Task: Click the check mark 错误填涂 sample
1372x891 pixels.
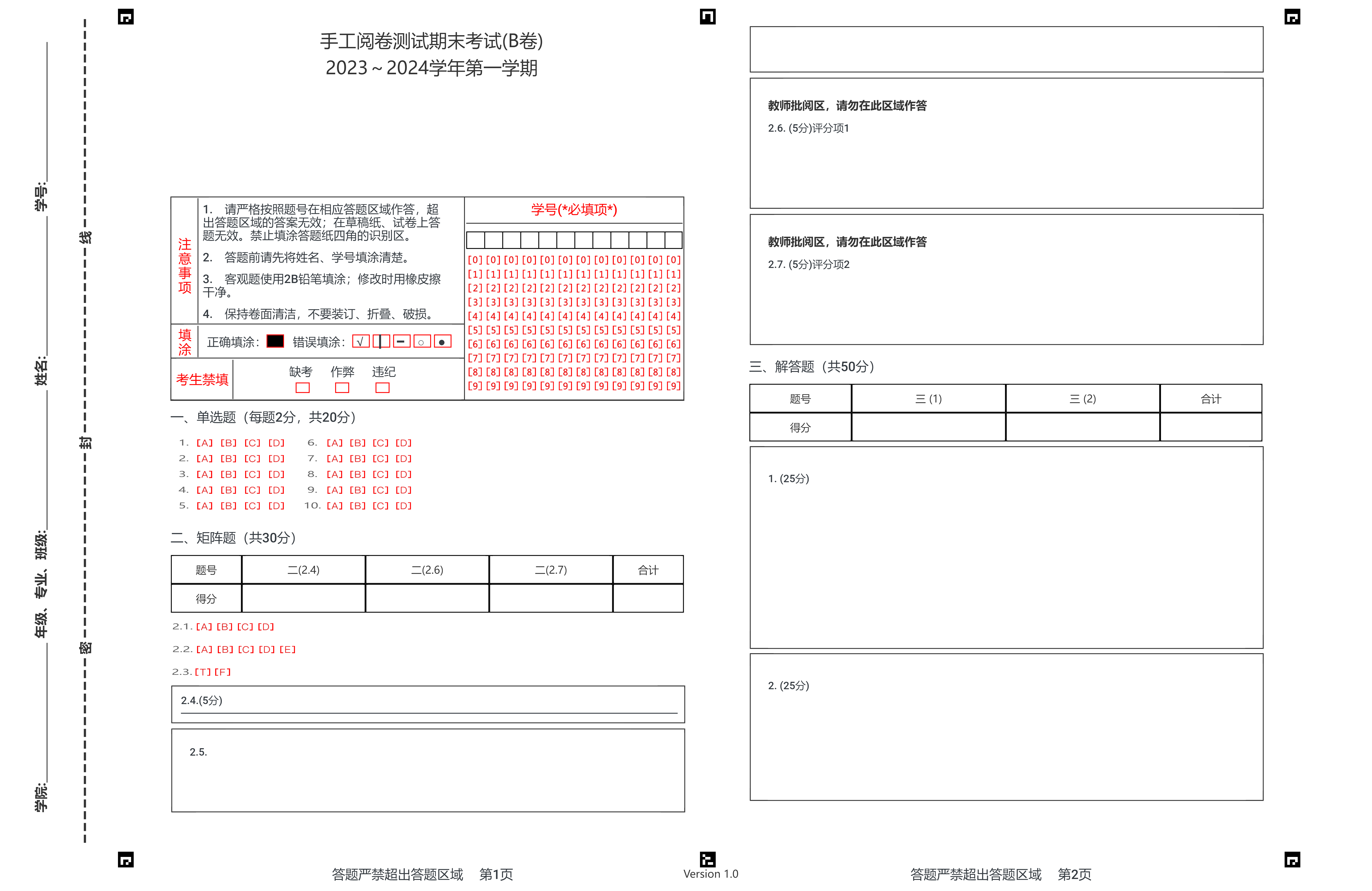Action: [x=361, y=341]
